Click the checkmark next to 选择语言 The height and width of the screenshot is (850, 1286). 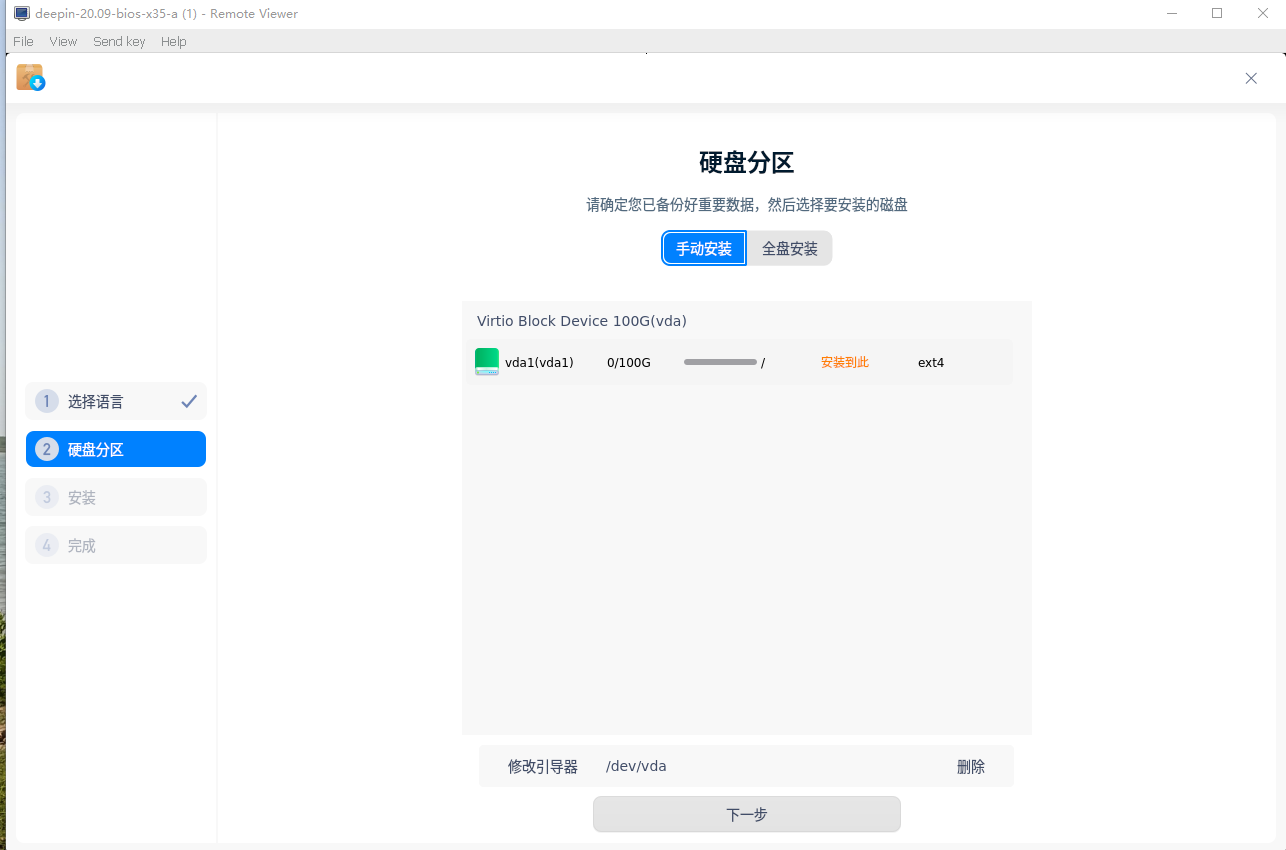pos(189,401)
